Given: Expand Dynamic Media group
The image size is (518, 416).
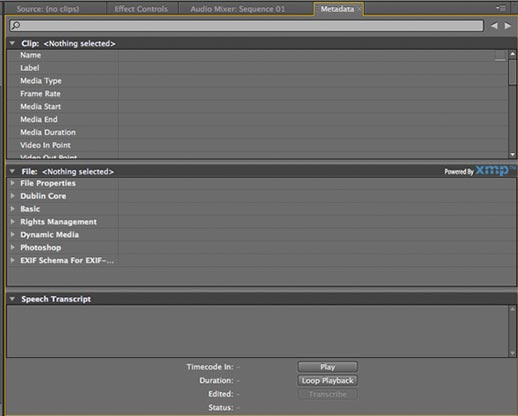Looking at the screenshot, I should coord(13,235).
